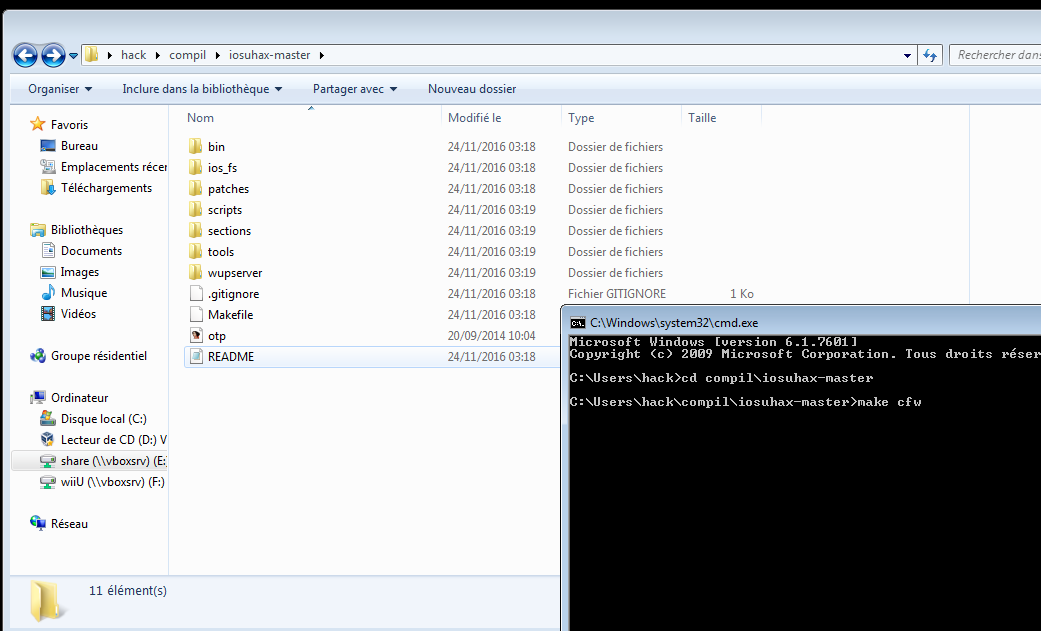Viewport: 1041px width, 631px height.
Task: Expand arrow after 'iosuhax-master' breadcrumb
Action: coord(321,55)
